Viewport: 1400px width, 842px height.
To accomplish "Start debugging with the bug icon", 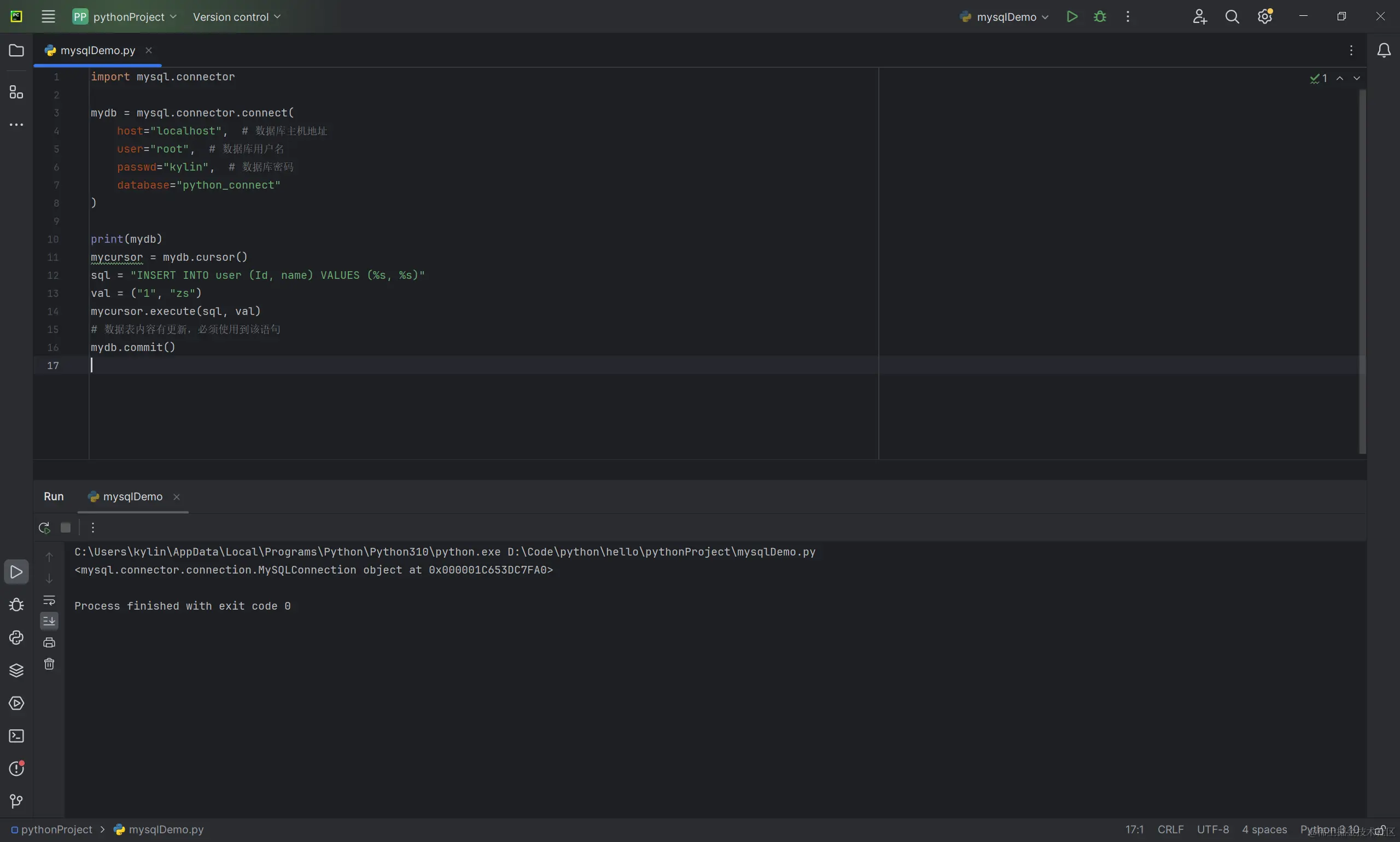I will 1099,16.
